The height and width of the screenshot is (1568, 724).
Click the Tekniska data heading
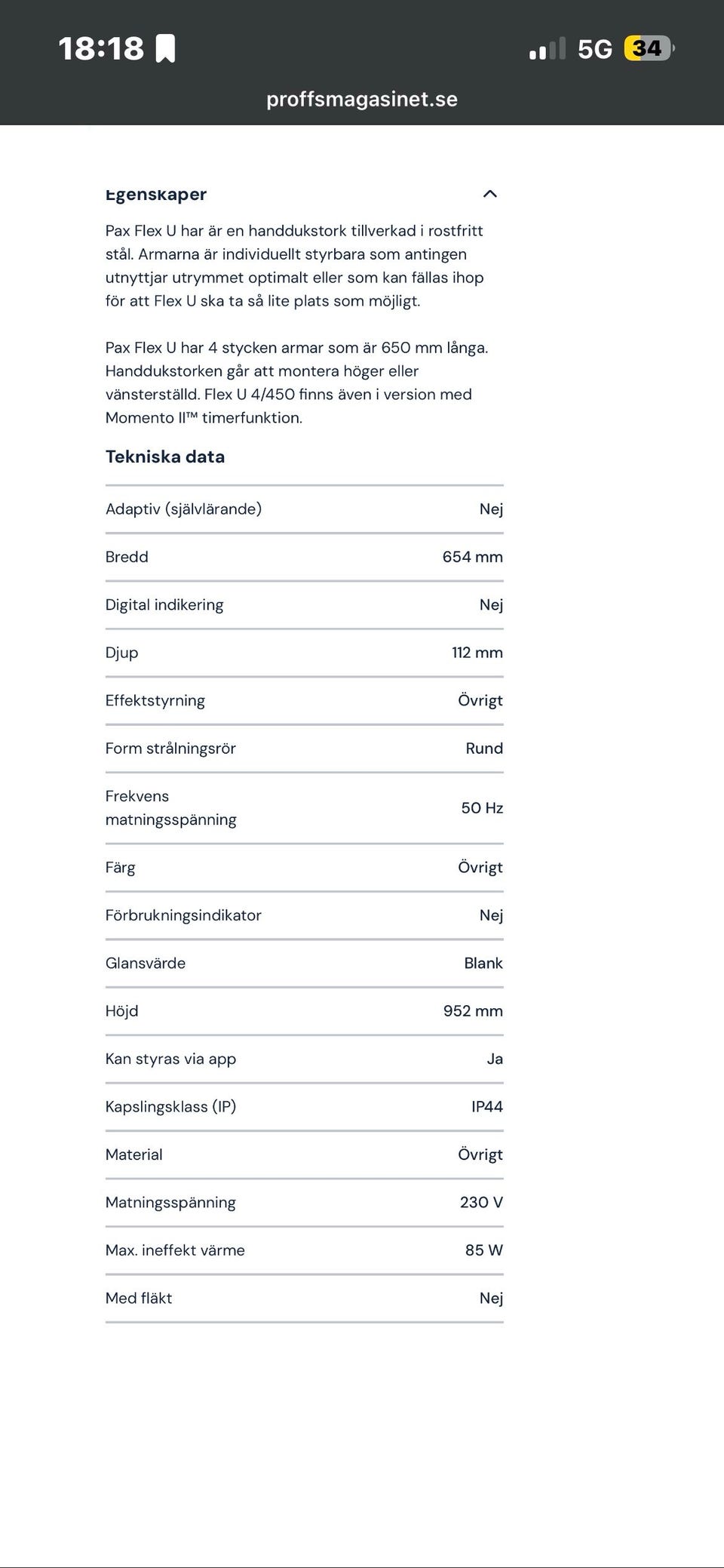[x=165, y=457]
